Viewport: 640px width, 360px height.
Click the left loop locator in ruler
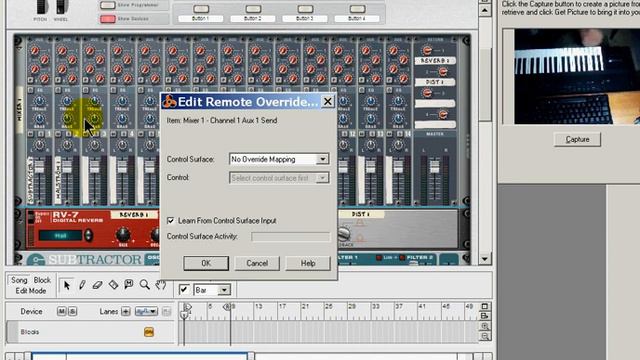pos(187,307)
